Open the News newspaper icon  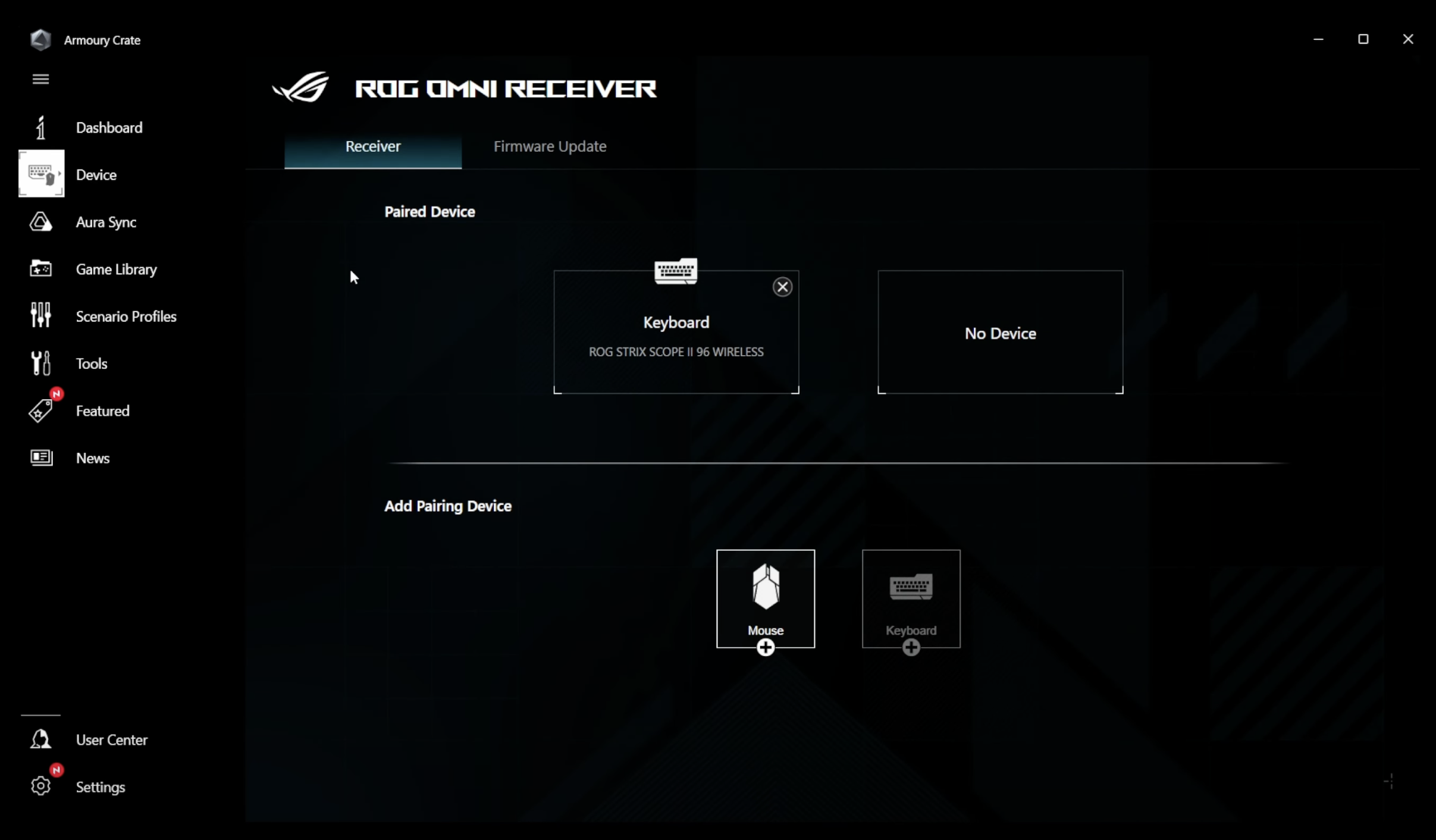click(x=41, y=457)
